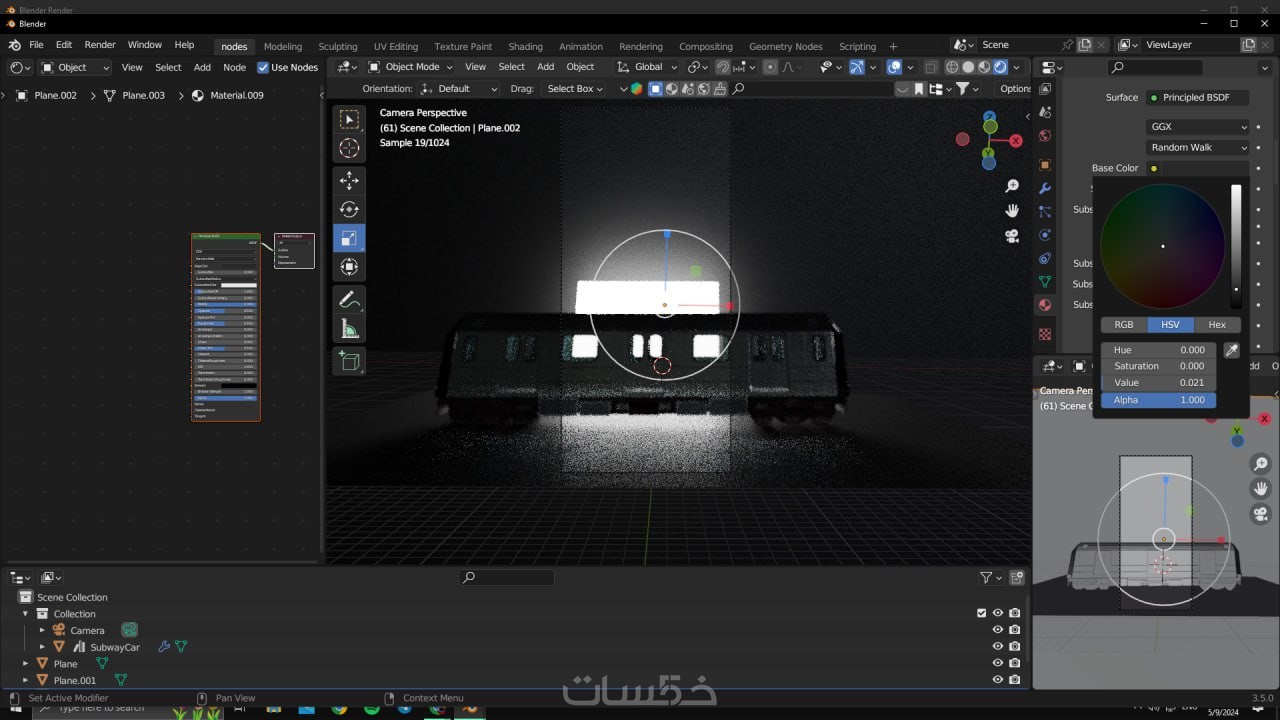Toggle the Use Nodes checkbox
The image size is (1280, 720).
pos(263,67)
